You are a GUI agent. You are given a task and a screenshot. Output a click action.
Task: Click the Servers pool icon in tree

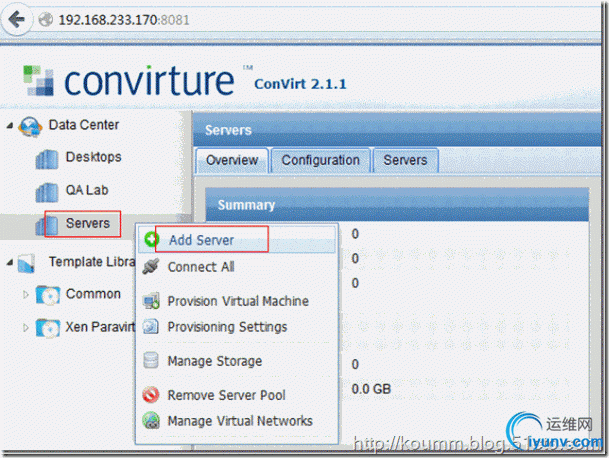[47, 225]
